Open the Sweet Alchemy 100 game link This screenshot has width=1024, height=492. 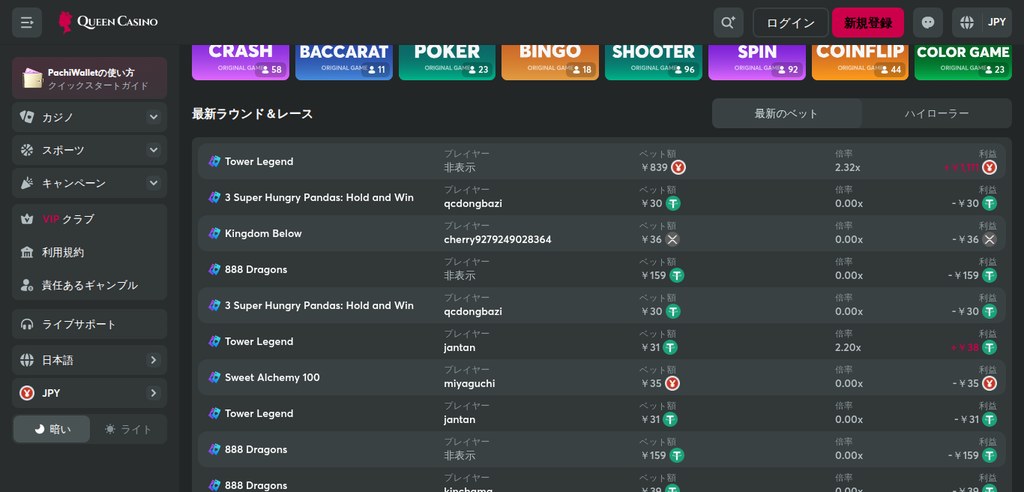pos(272,377)
